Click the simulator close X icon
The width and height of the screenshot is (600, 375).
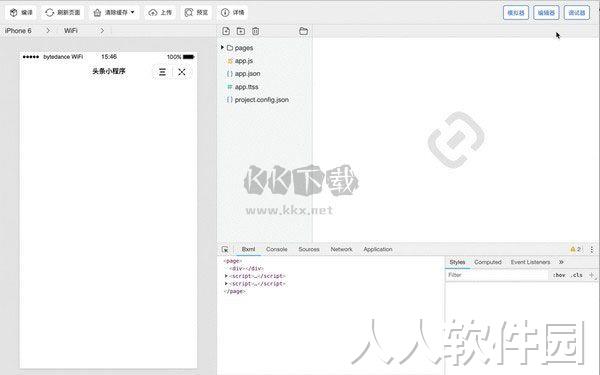182,72
